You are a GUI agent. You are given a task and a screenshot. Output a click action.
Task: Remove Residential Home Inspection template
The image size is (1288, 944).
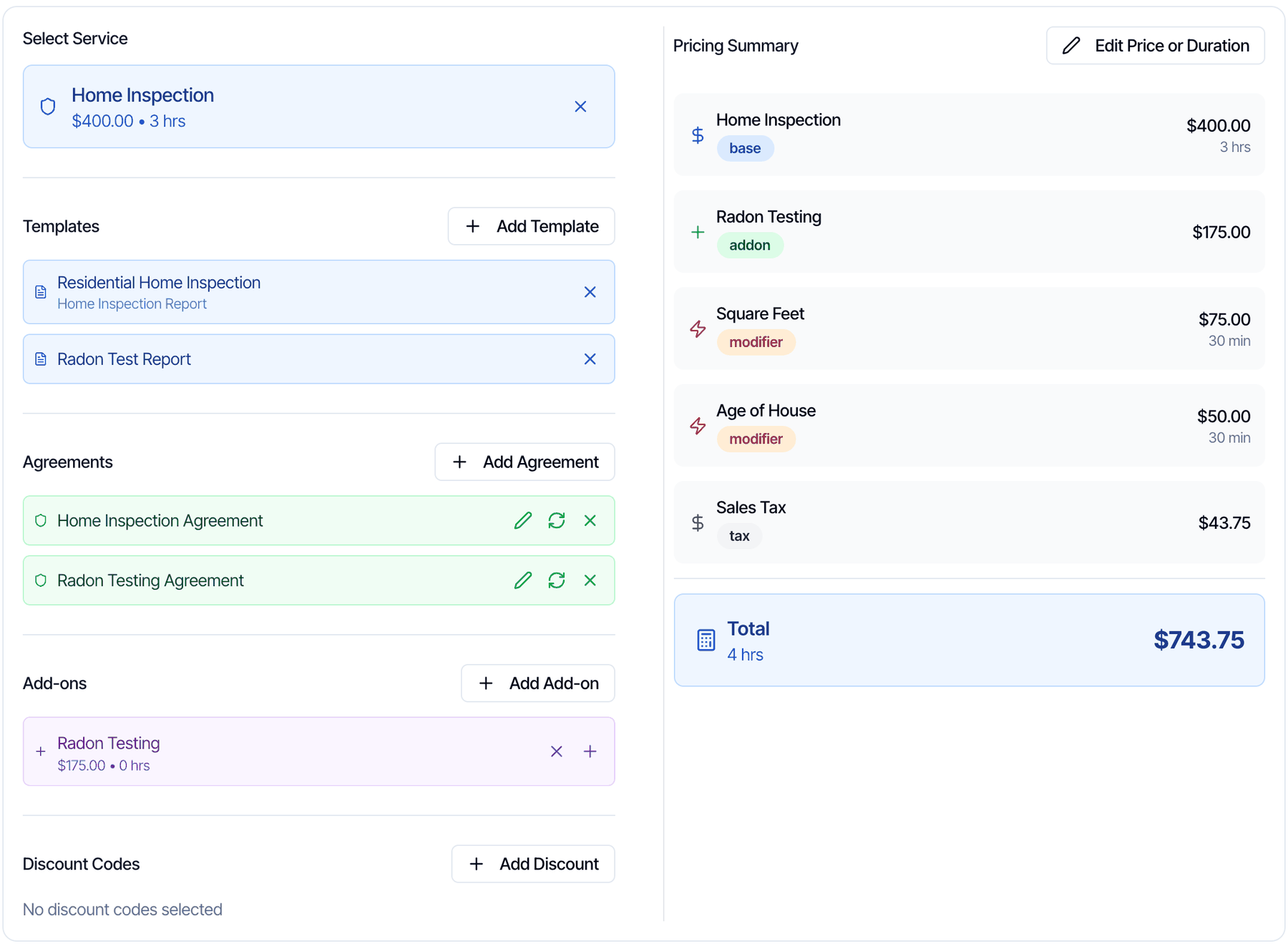[x=590, y=292]
